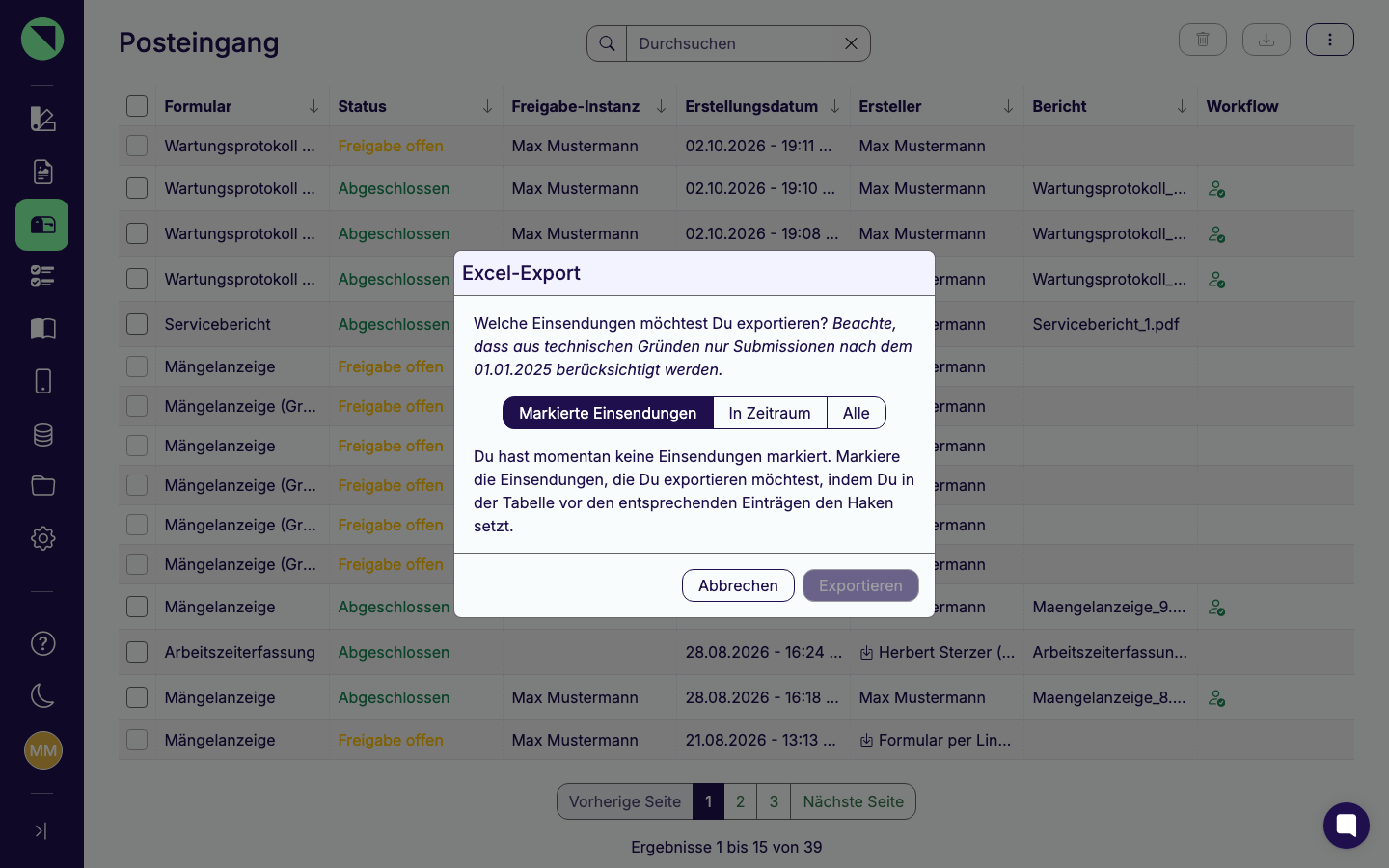The image size is (1389, 868).
Task: Click the Exportieren button
Action: click(860, 585)
